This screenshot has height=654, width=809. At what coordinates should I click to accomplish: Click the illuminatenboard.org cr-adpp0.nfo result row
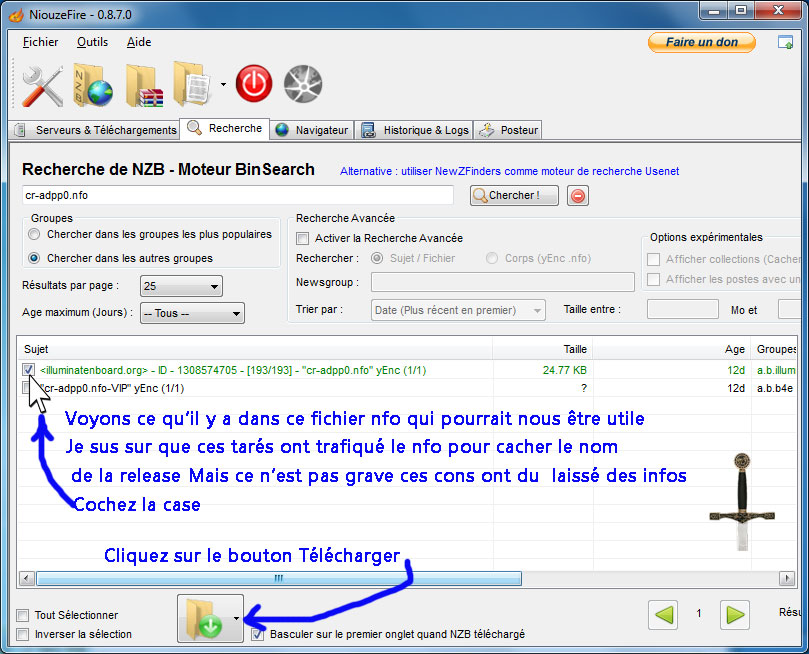tap(408, 370)
